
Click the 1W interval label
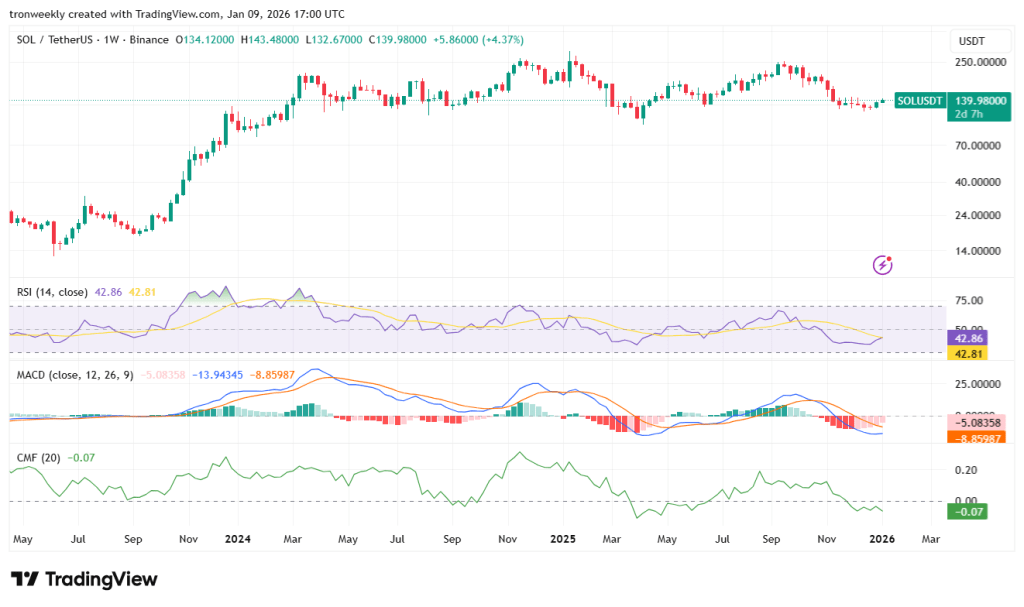point(111,40)
